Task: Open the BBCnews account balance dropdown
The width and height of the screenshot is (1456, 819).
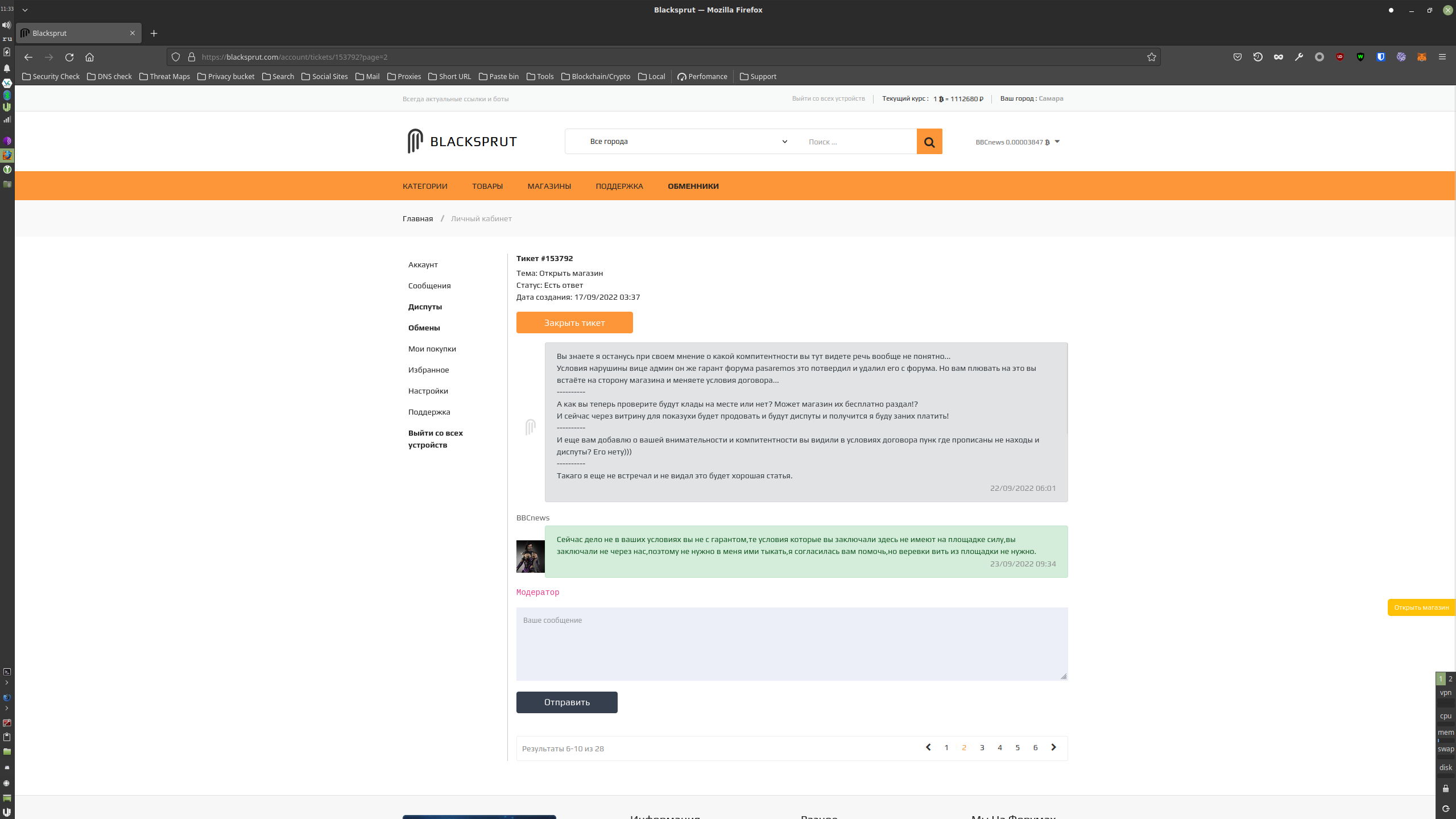Action: [1017, 142]
